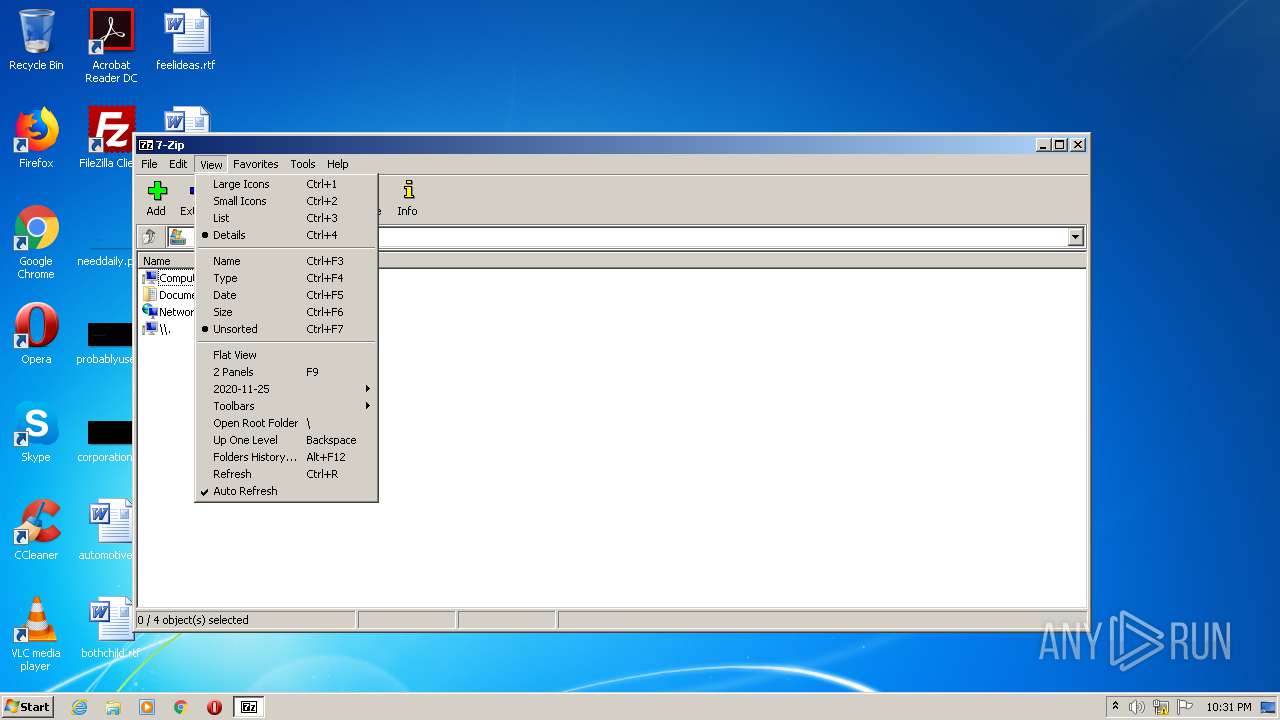Click Refresh in the View menu
Screen dimensions: 1280x720
[x=286, y=474]
